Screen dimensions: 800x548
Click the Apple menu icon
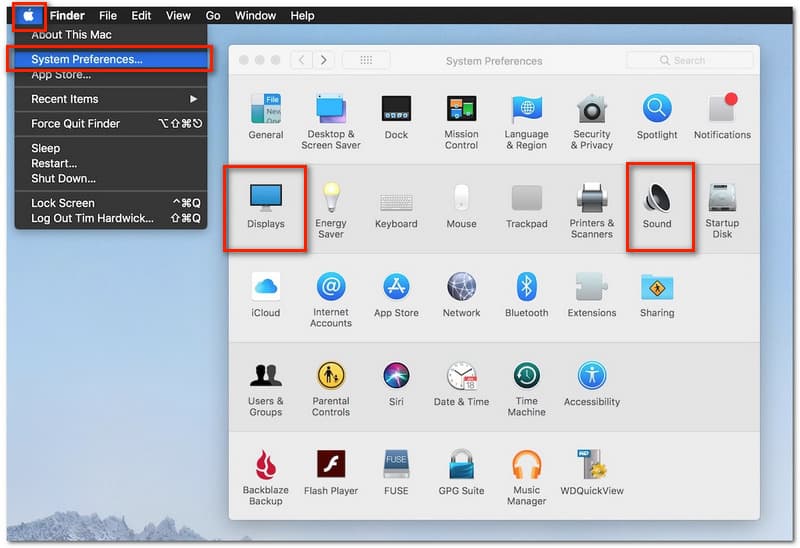pyautogui.click(x=29, y=16)
